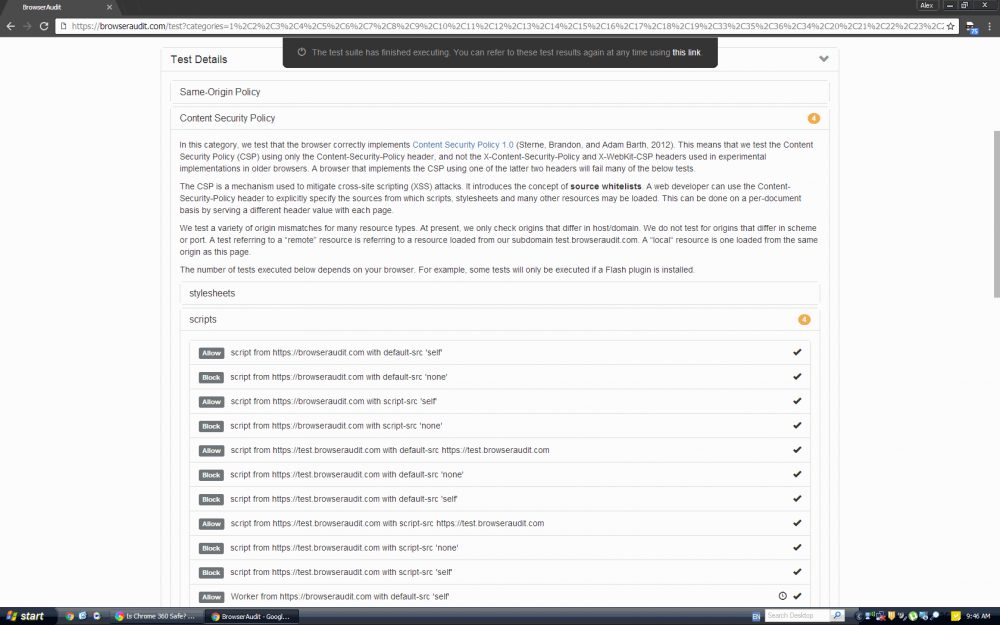1000x625 pixels.
Task: Click the clock icon on the Worker test row
Action: pyautogui.click(x=782, y=596)
